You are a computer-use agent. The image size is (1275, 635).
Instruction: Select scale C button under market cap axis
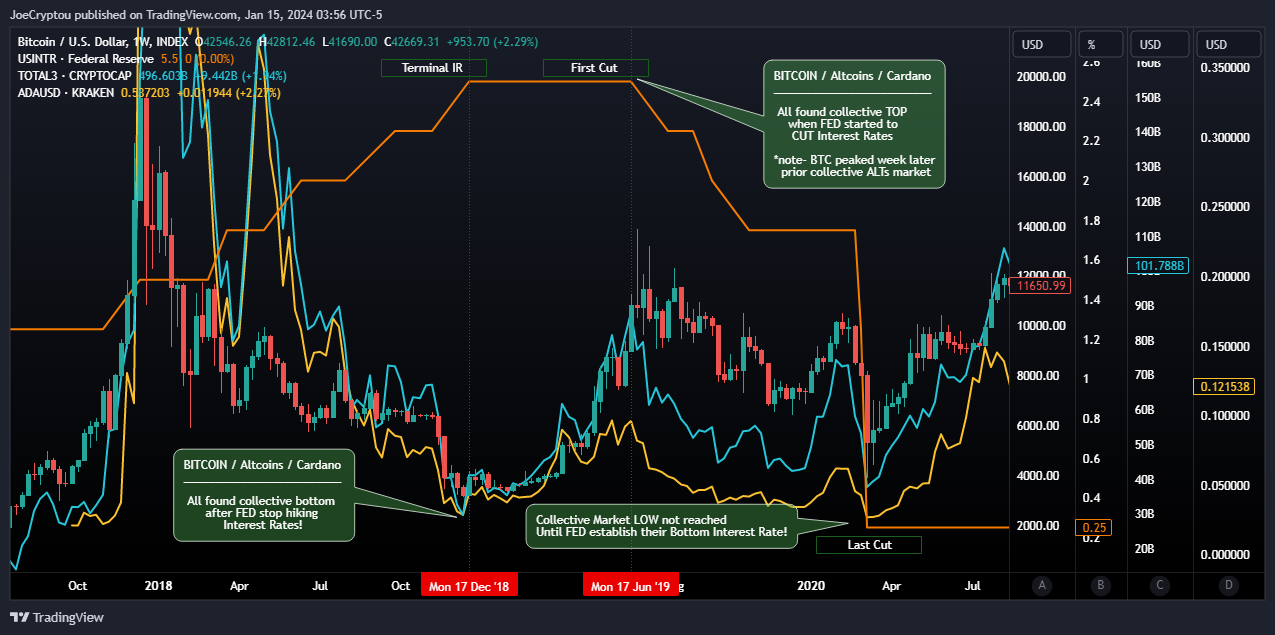pos(1159,585)
